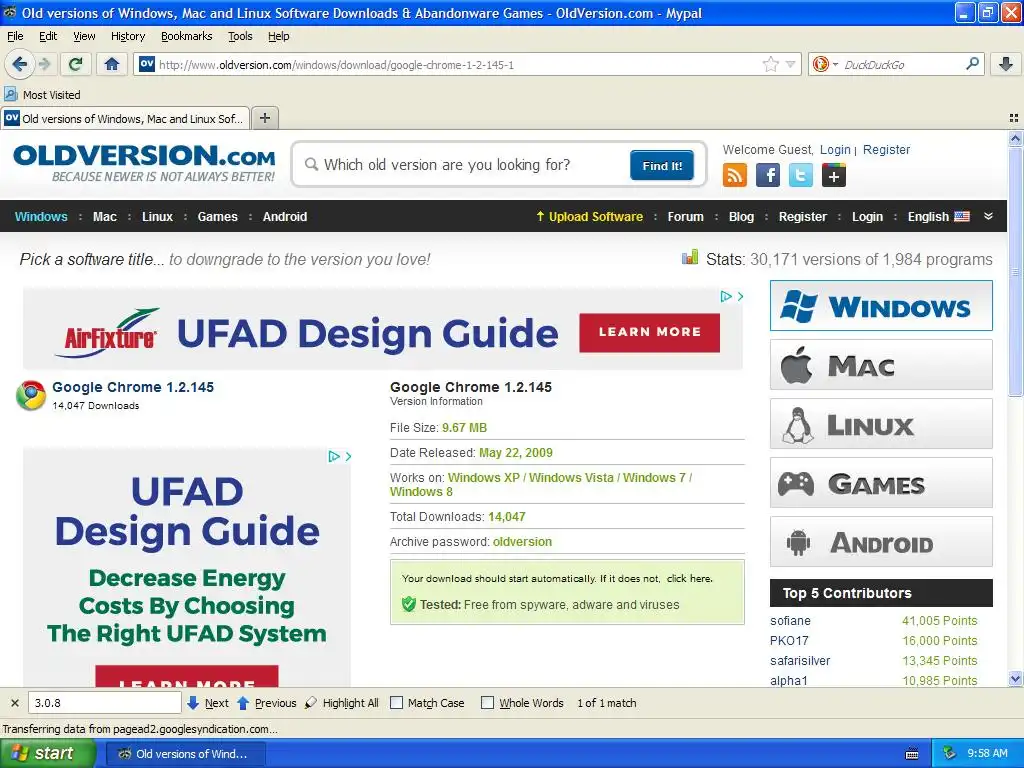This screenshot has width=1024, height=768.
Task: Click the big Linux sidebar button
Action: (x=881, y=424)
